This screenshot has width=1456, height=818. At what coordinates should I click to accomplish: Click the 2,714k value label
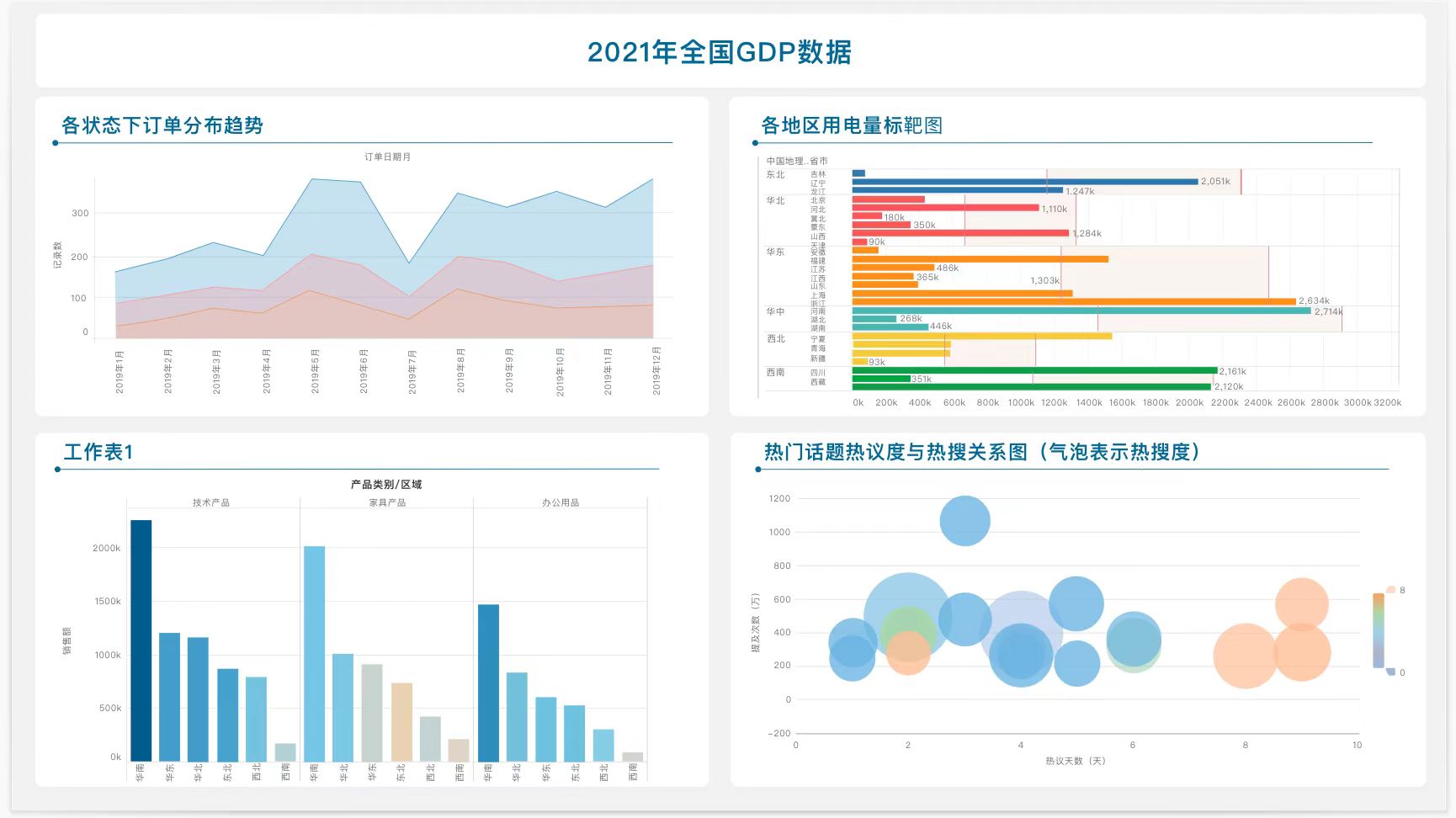click(1329, 311)
